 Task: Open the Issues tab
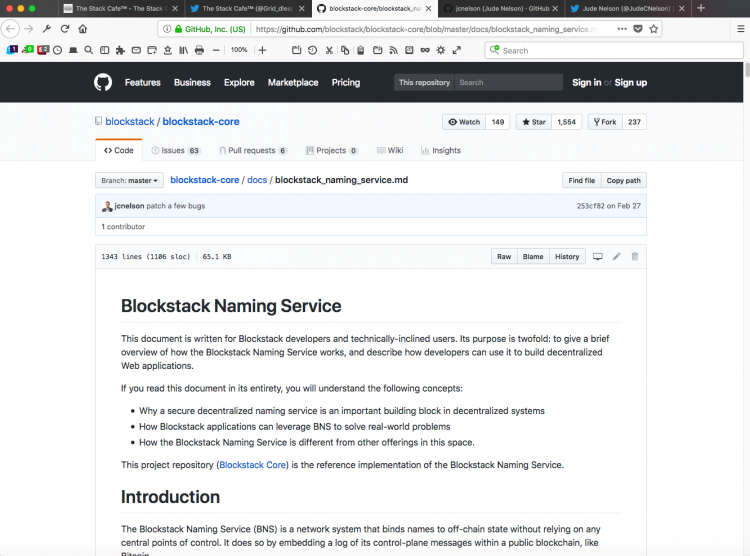pos(176,150)
